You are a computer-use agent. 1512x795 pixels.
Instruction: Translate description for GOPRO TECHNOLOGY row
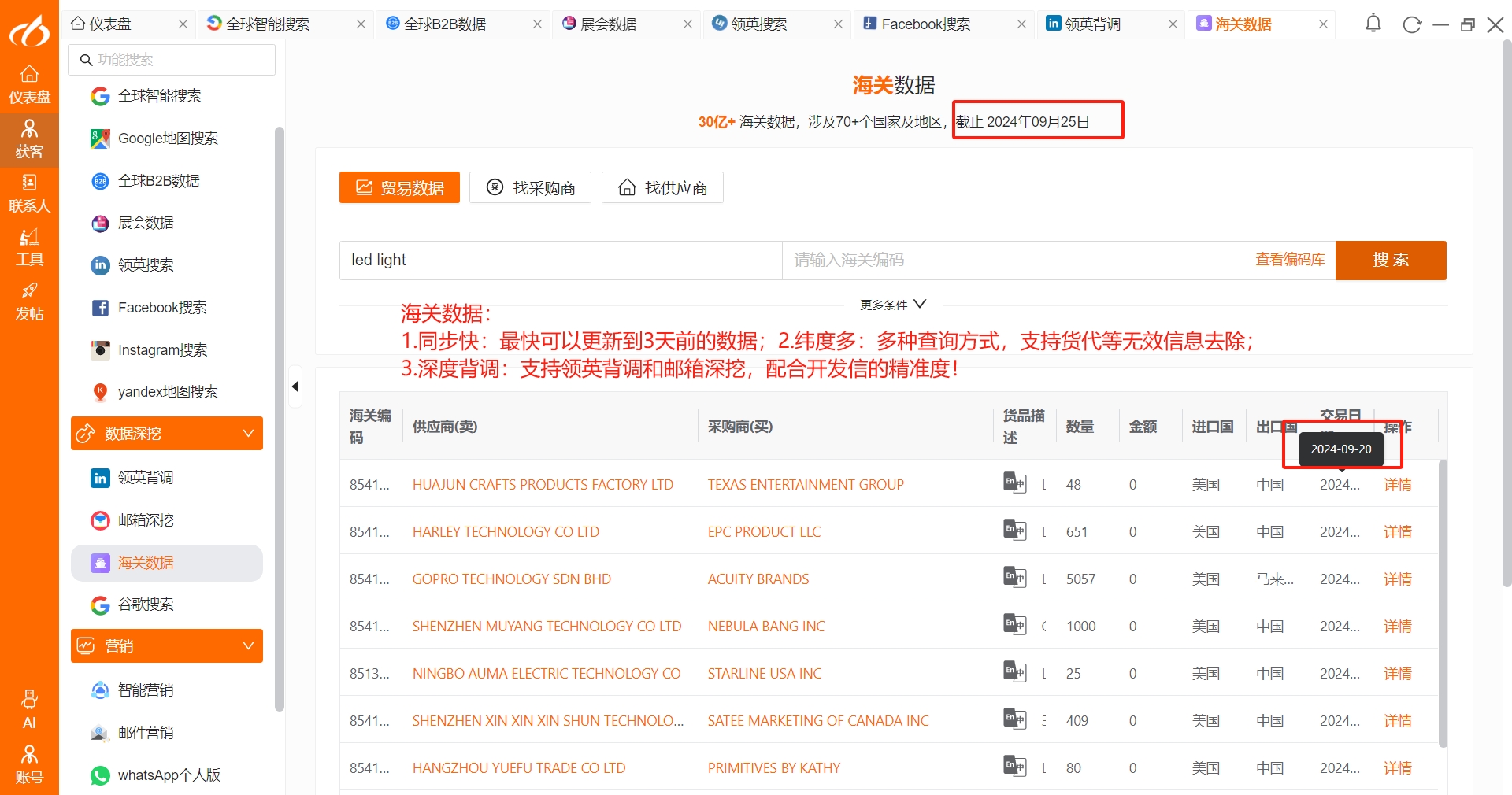click(1014, 577)
